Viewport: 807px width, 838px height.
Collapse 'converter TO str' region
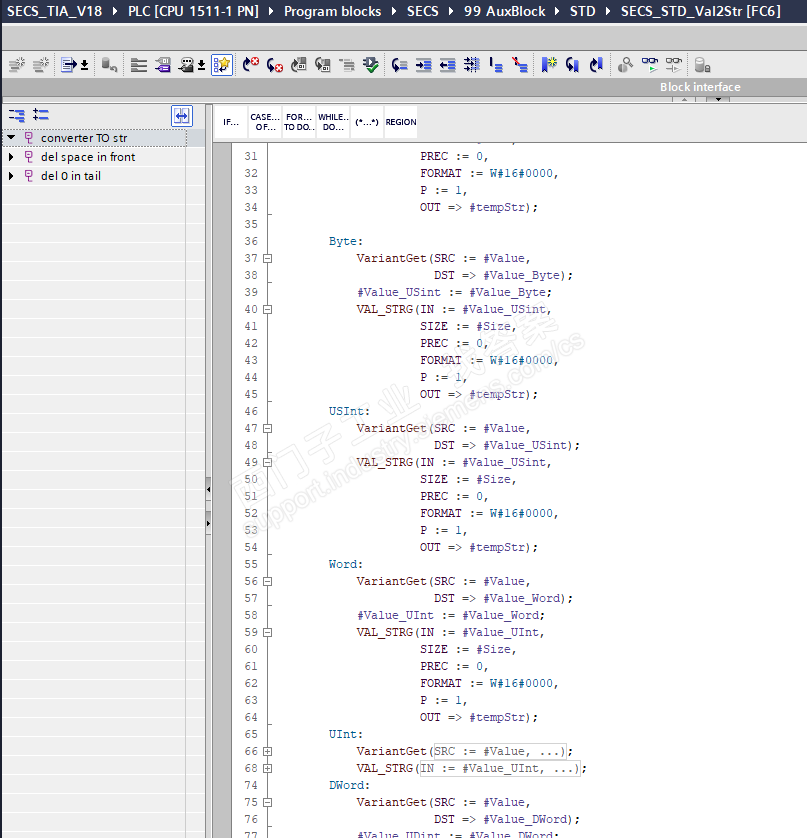[x=11, y=138]
